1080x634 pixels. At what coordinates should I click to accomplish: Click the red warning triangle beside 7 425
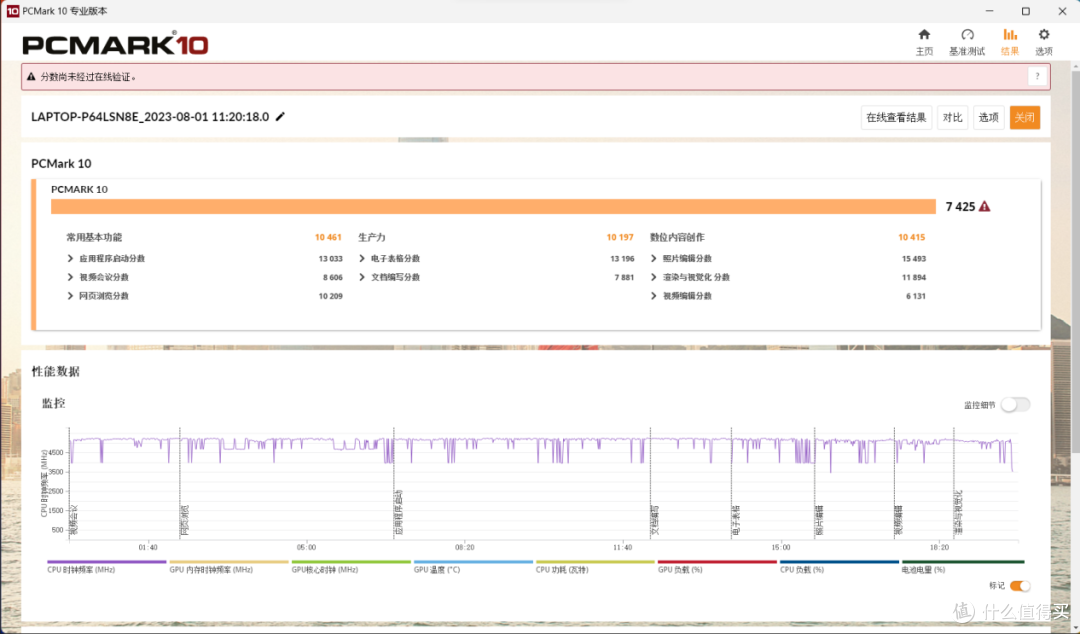[984, 206]
